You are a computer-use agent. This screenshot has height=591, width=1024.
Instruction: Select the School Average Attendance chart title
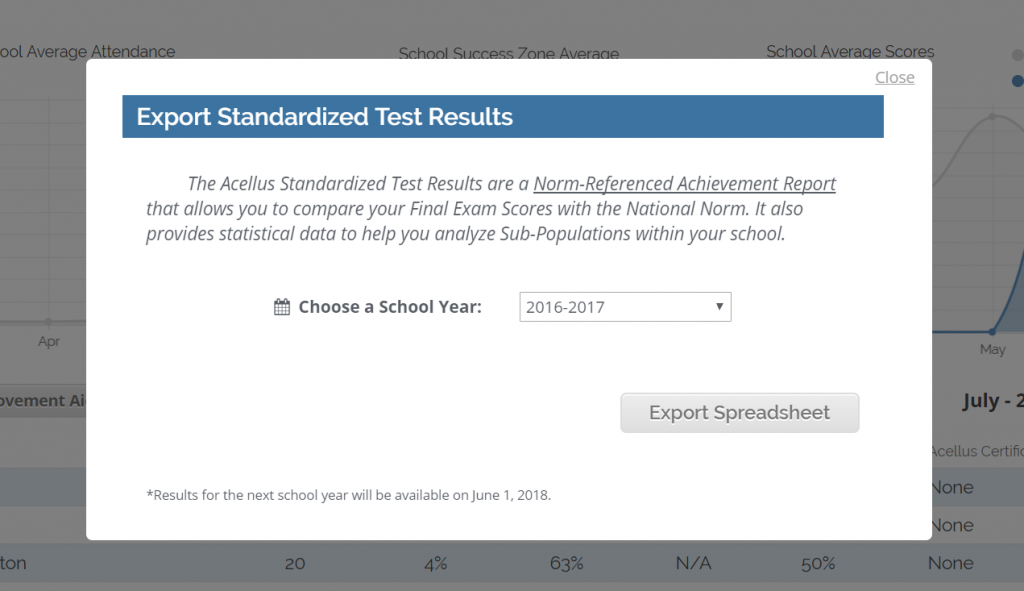pyautogui.click(x=88, y=51)
